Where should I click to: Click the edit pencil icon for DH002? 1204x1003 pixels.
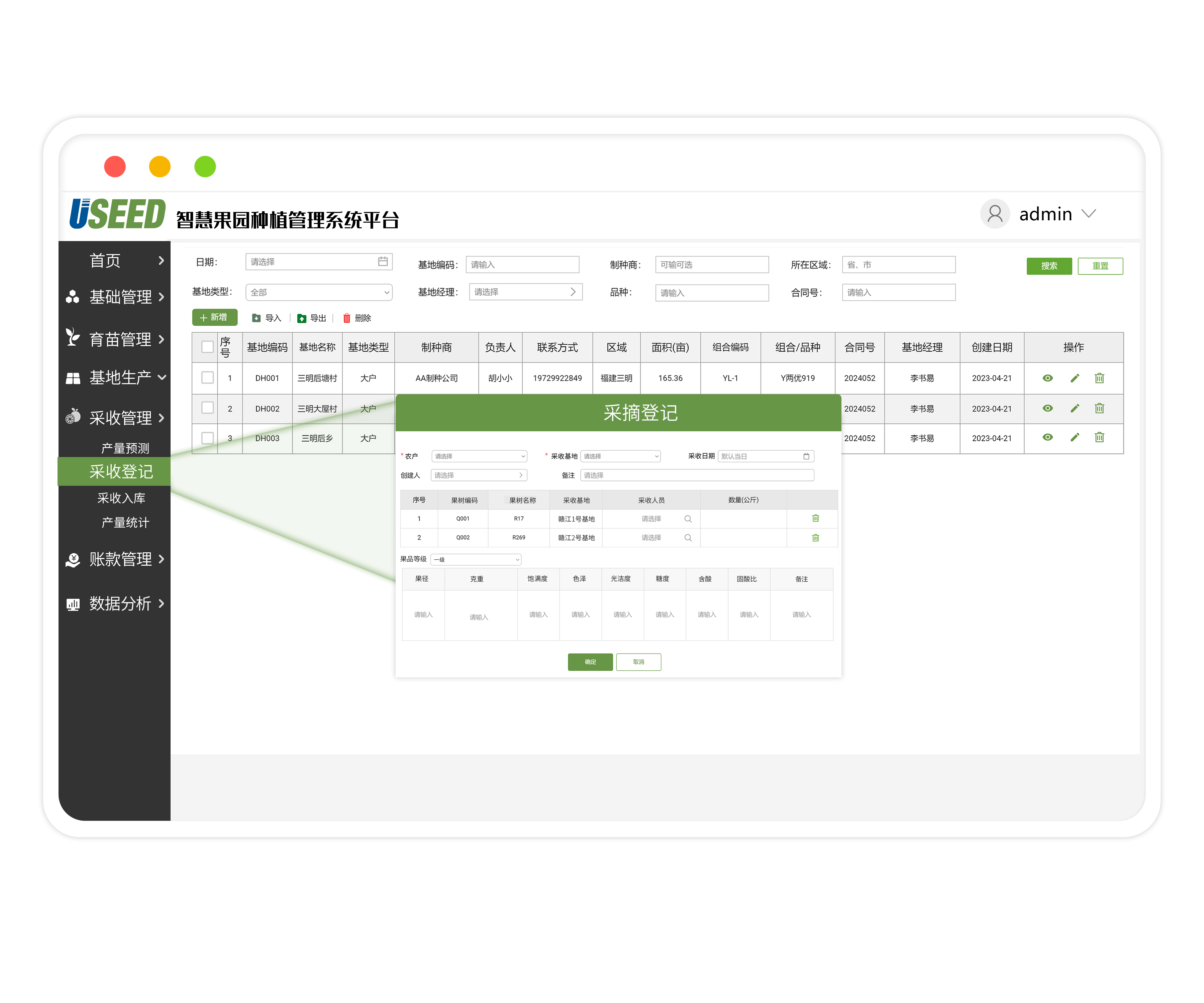(1075, 408)
